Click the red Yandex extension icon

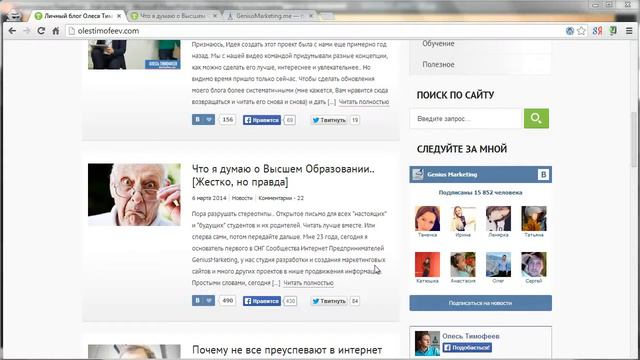coord(597,31)
